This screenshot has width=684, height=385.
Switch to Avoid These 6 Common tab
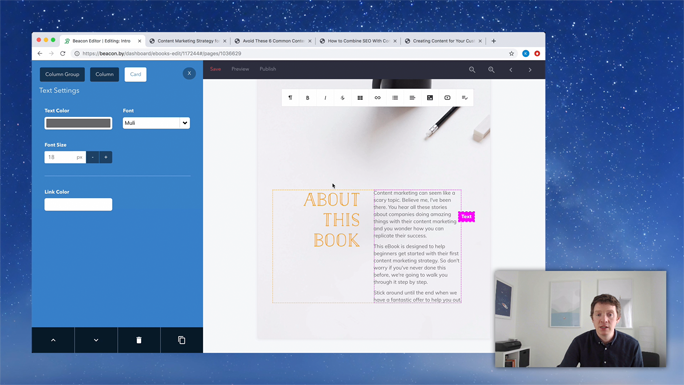273,41
